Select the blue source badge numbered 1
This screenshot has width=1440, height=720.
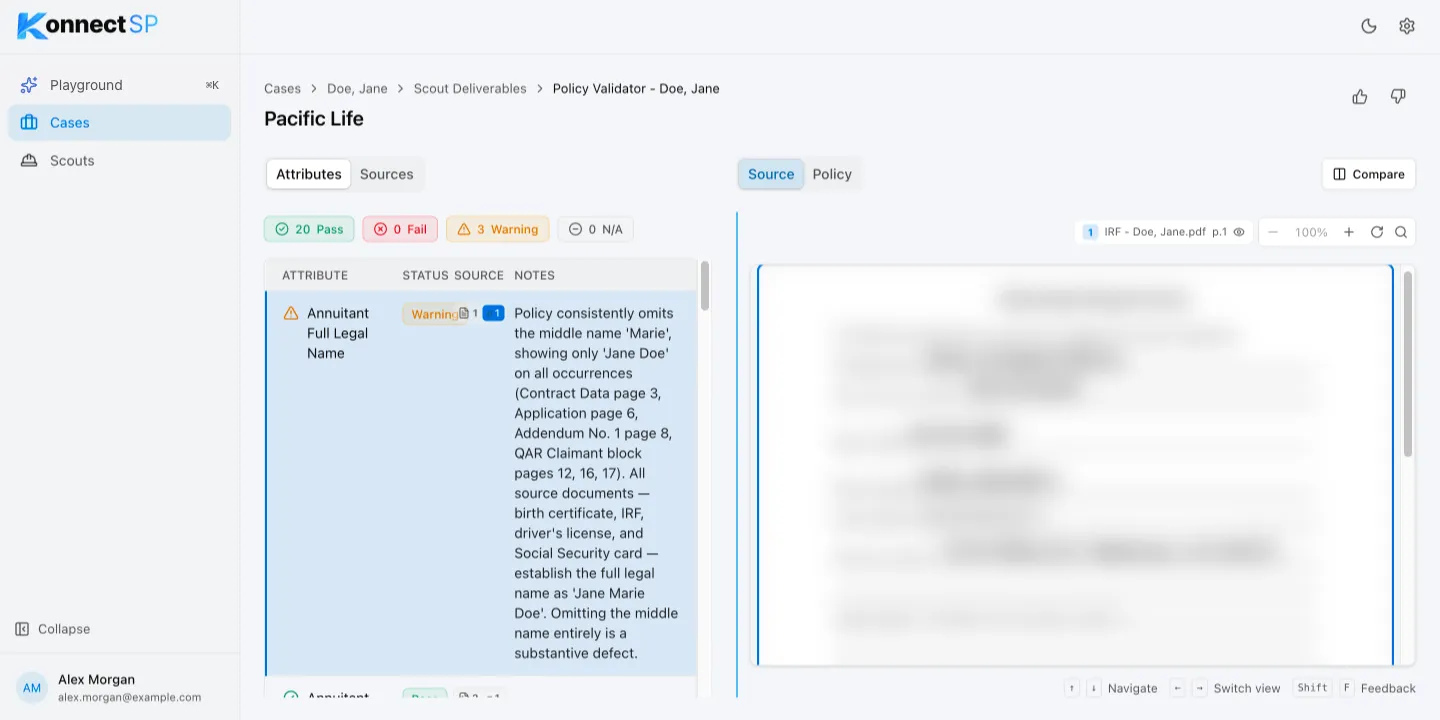(x=493, y=313)
